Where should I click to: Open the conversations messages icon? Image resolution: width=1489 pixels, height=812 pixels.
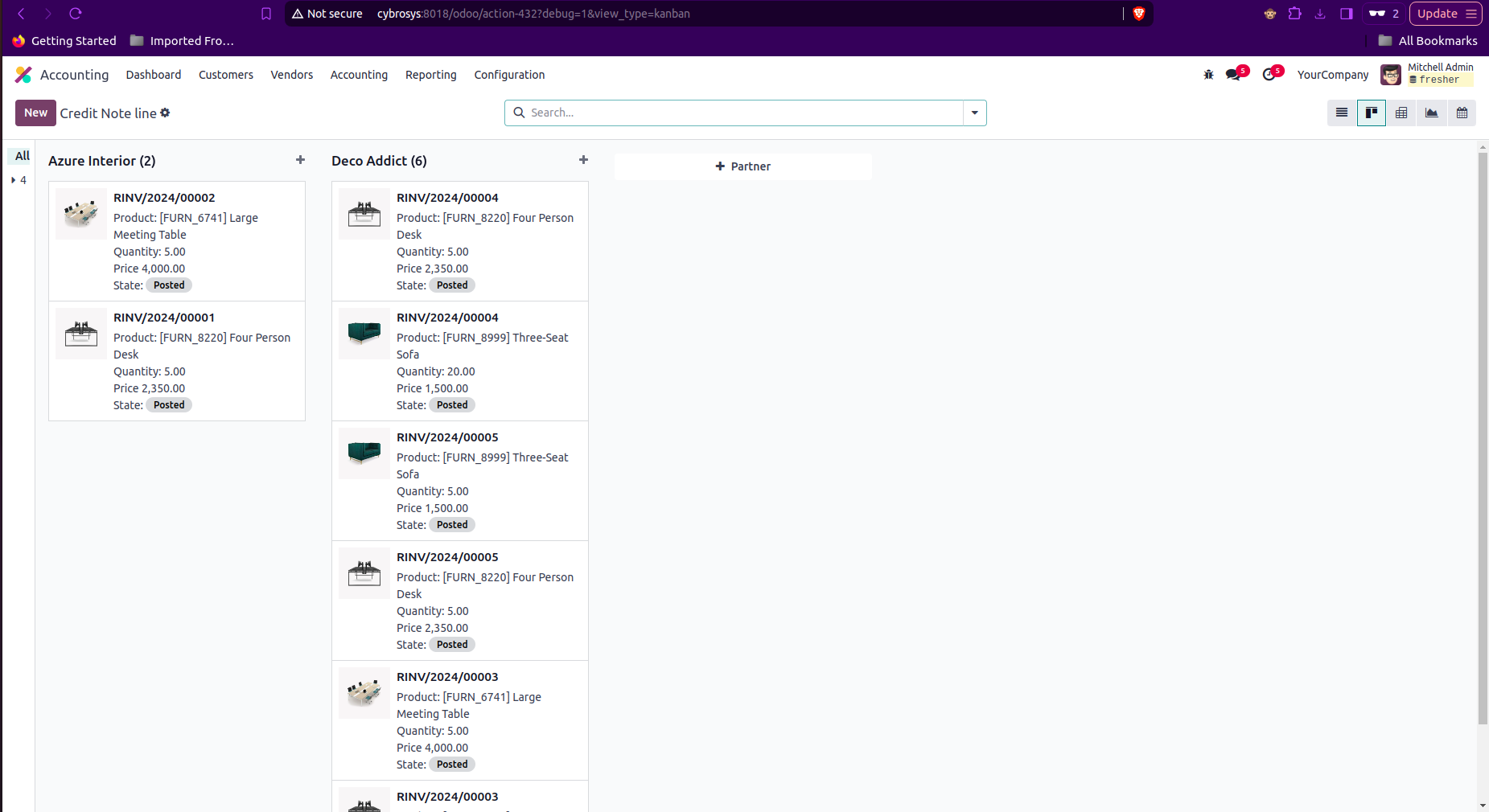(1233, 75)
